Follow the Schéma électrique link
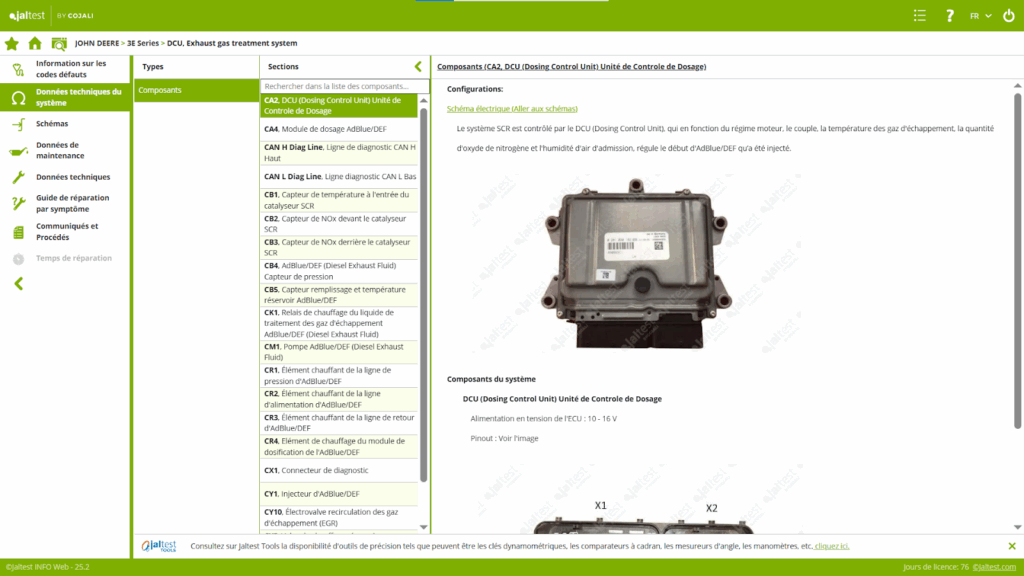The image size is (1024, 576). [512, 108]
